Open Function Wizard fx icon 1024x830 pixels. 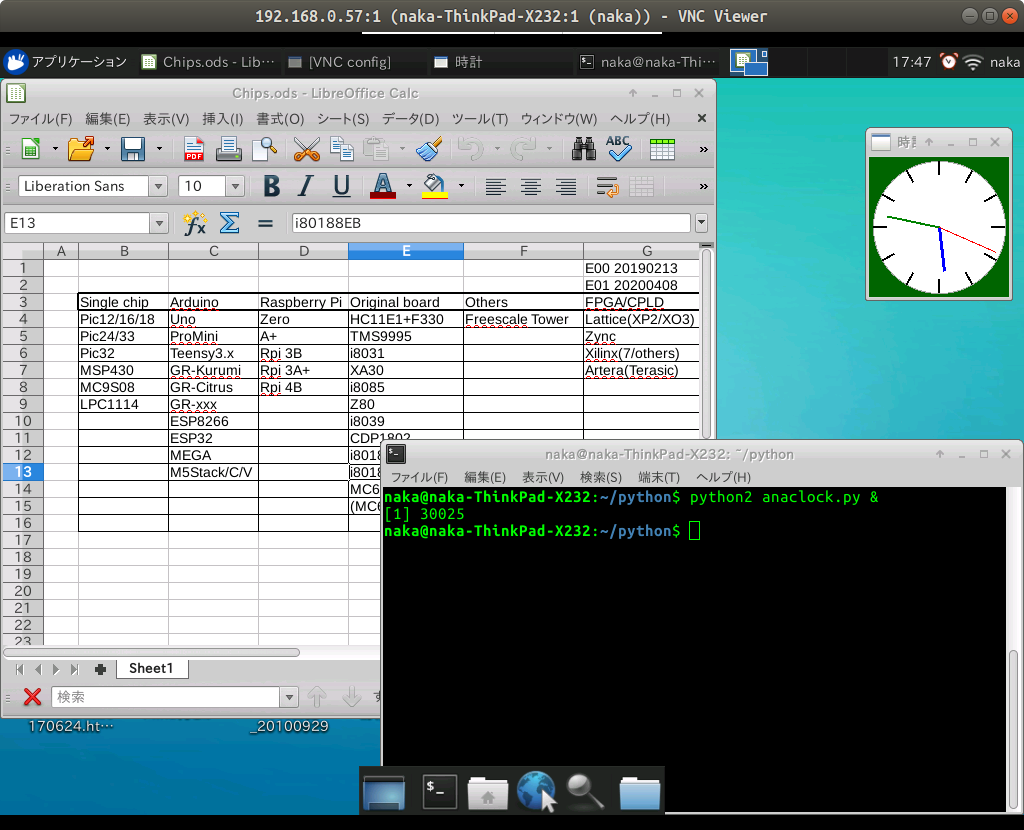(x=195, y=223)
